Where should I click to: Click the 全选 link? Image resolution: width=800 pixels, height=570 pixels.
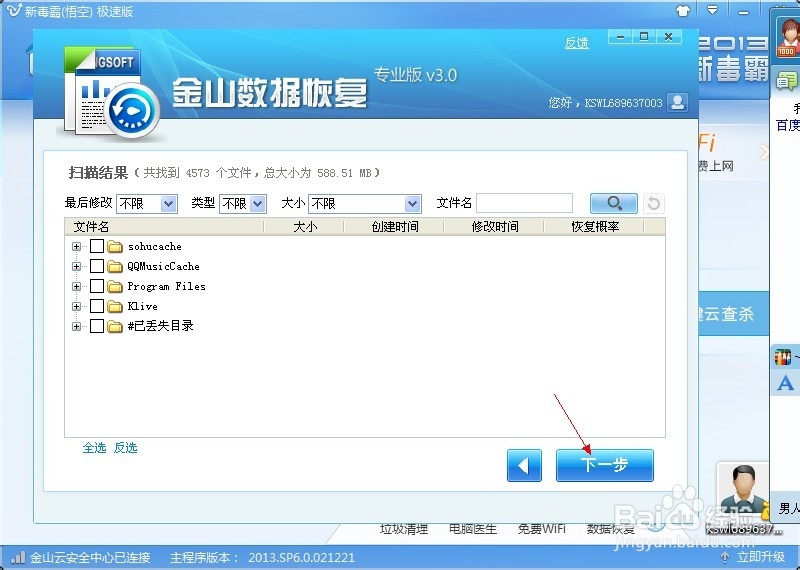point(94,448)
